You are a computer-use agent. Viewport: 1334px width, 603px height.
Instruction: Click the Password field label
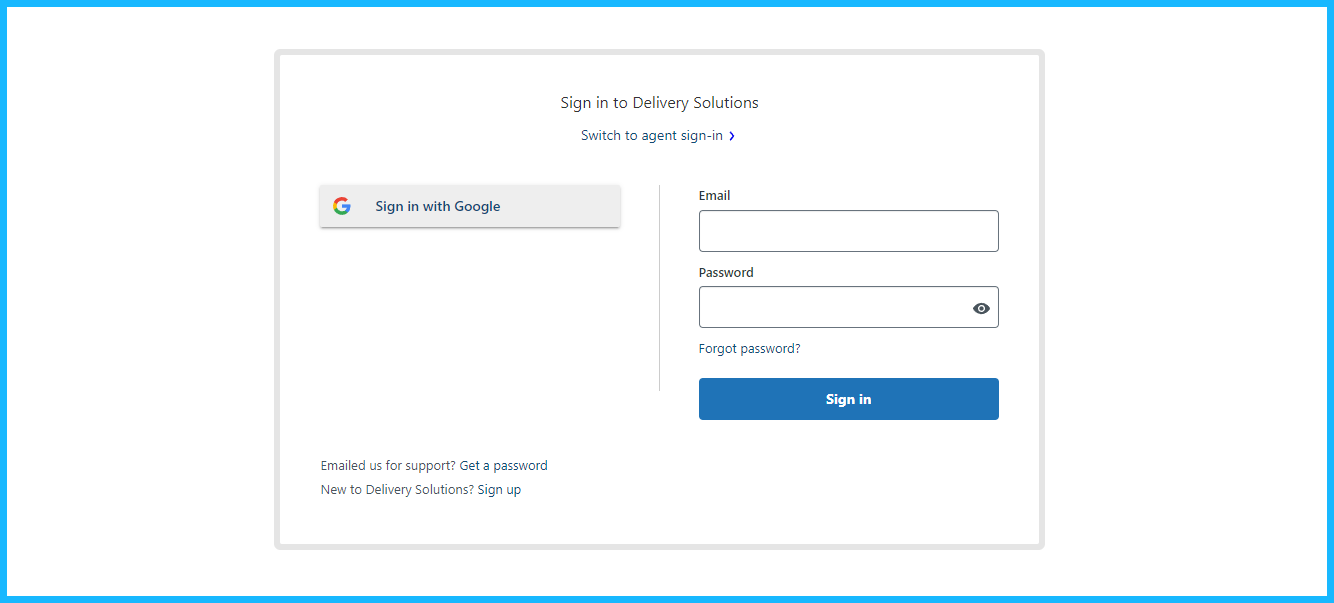[726, 272]
